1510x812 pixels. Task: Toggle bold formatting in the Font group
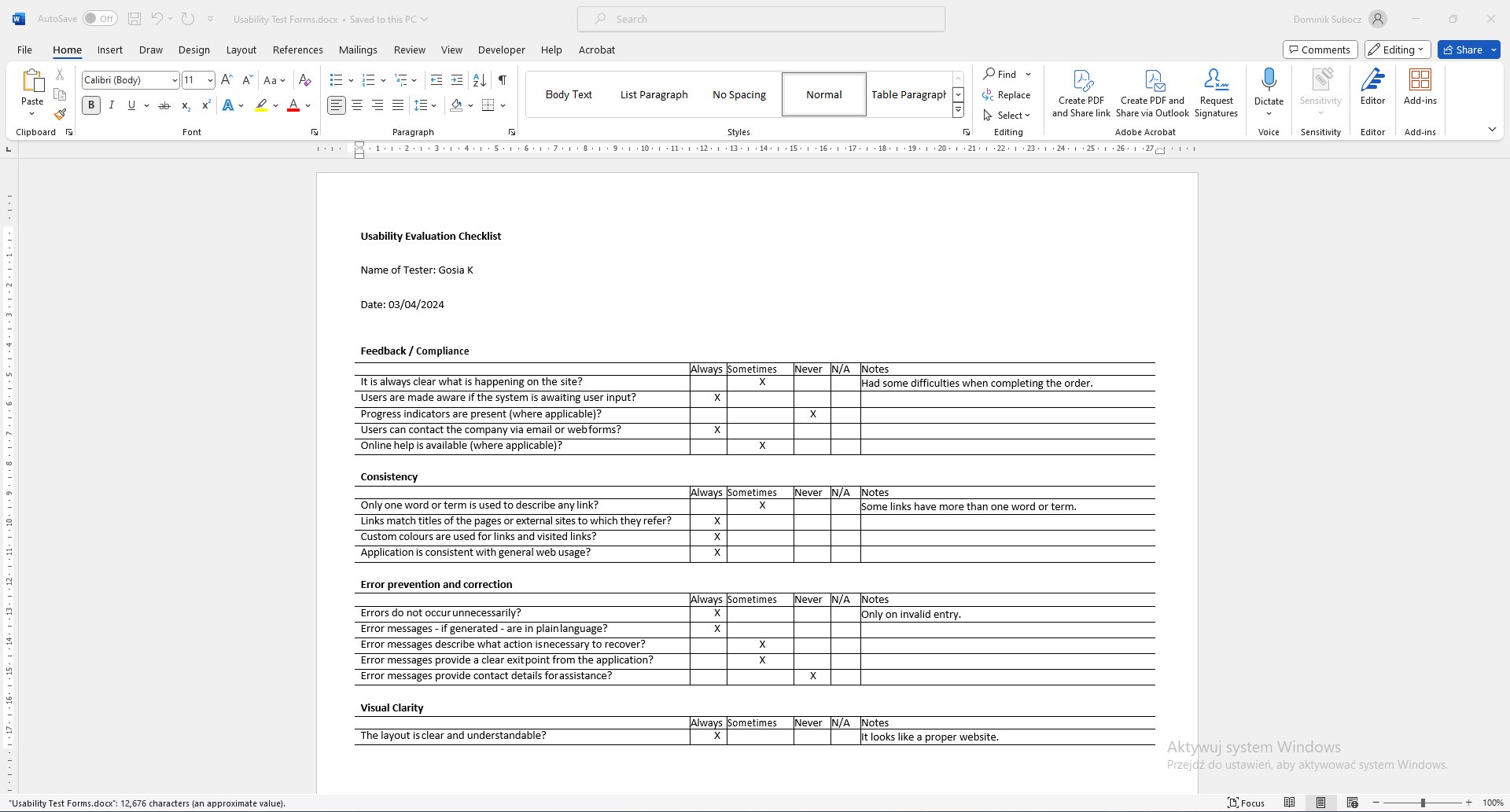pos(90,105)
